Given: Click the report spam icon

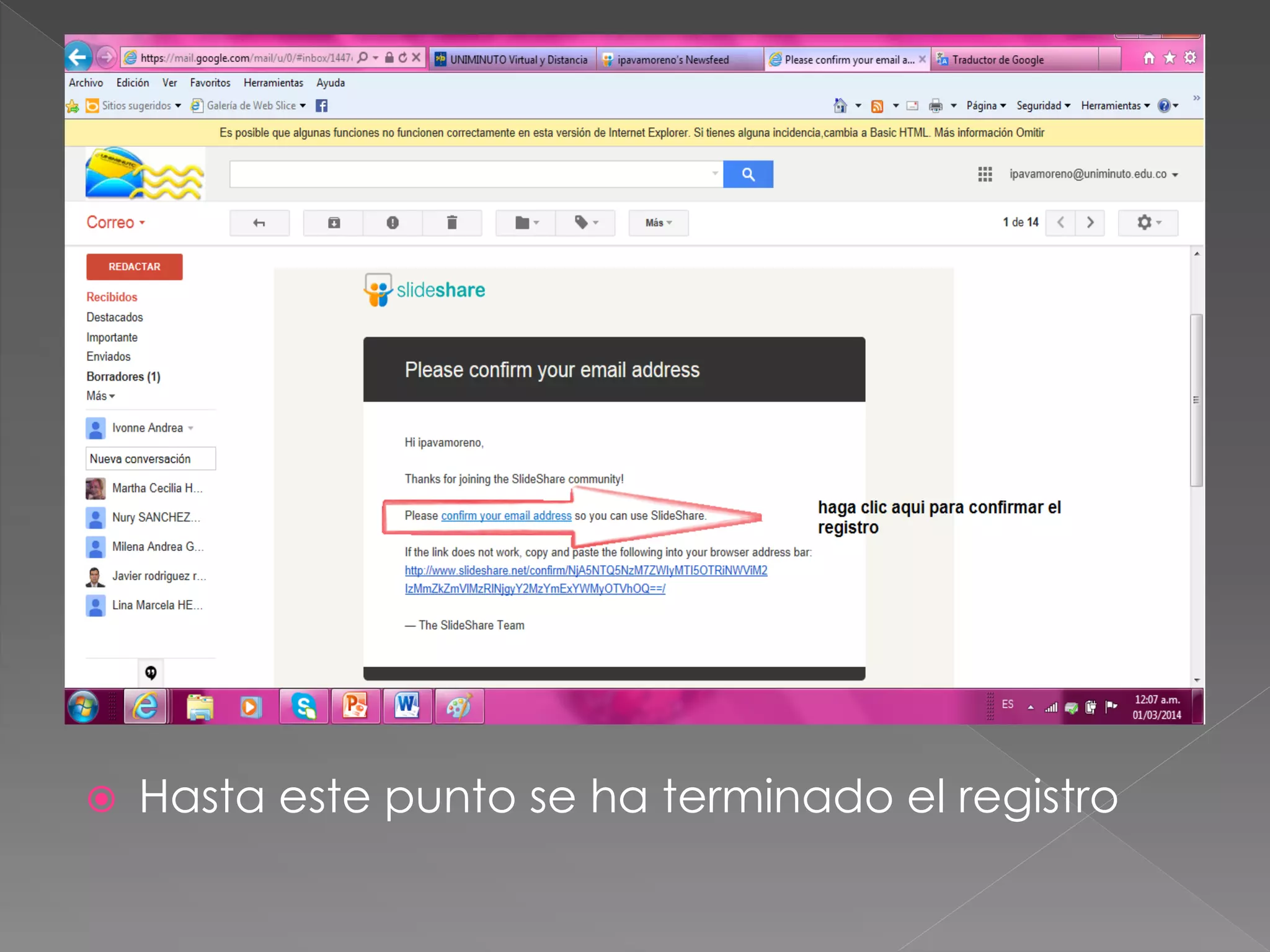Looking at the screenshot, I should [393, 223].
